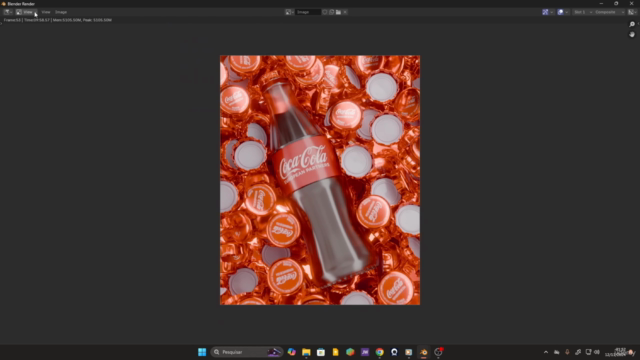Toggle fake user shield icon
This screenshot has width=640, height=360.
tap(325, 12)
